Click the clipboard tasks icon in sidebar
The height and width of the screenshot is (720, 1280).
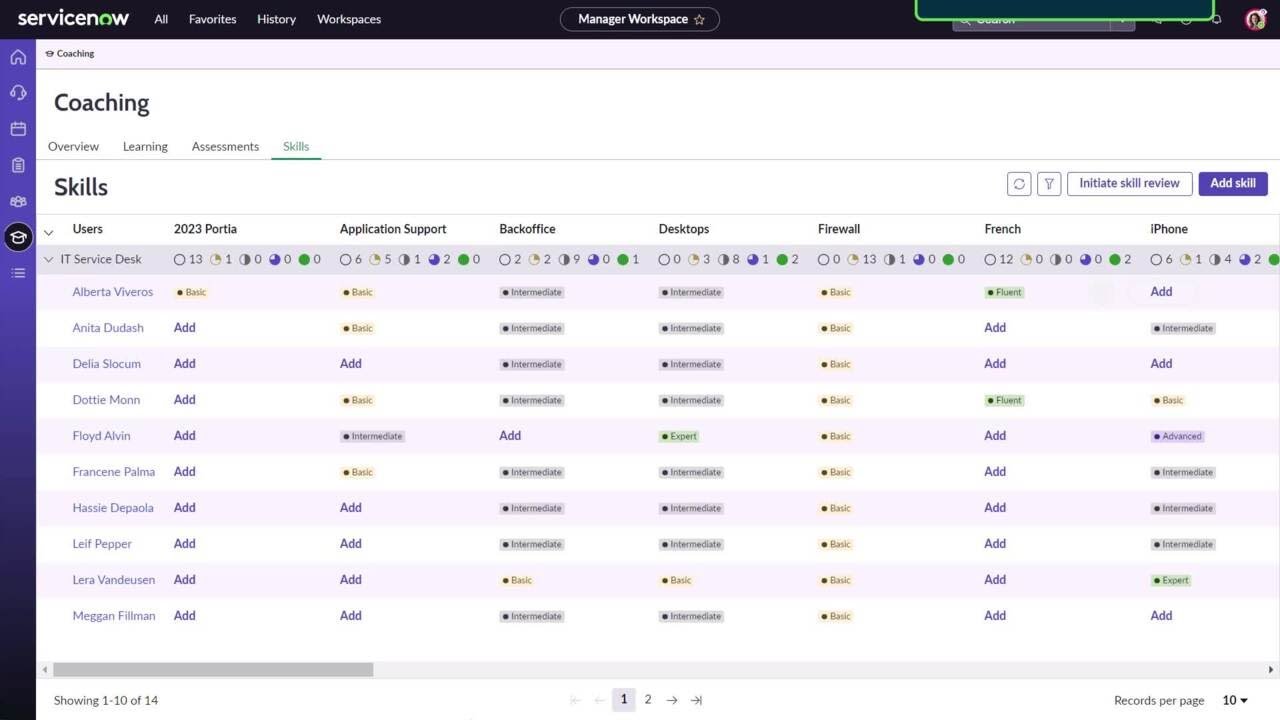[18, 164]
